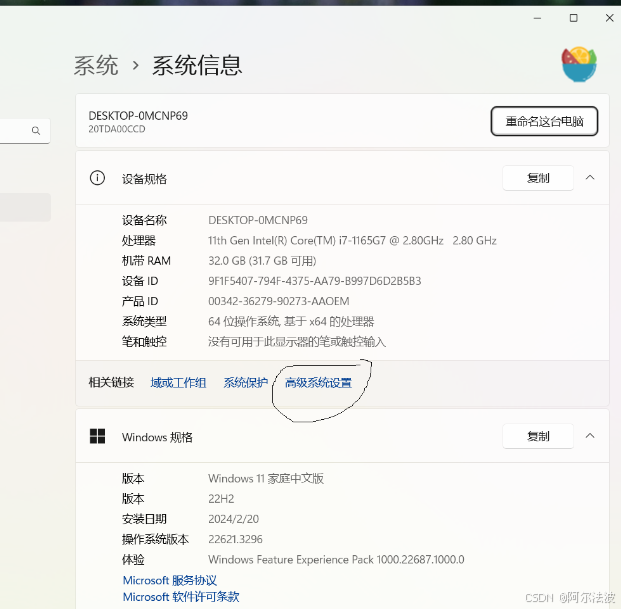The height and width of the screenshot is (609, 621).
Task: Close the Settings window
Action: pos(610,18)
